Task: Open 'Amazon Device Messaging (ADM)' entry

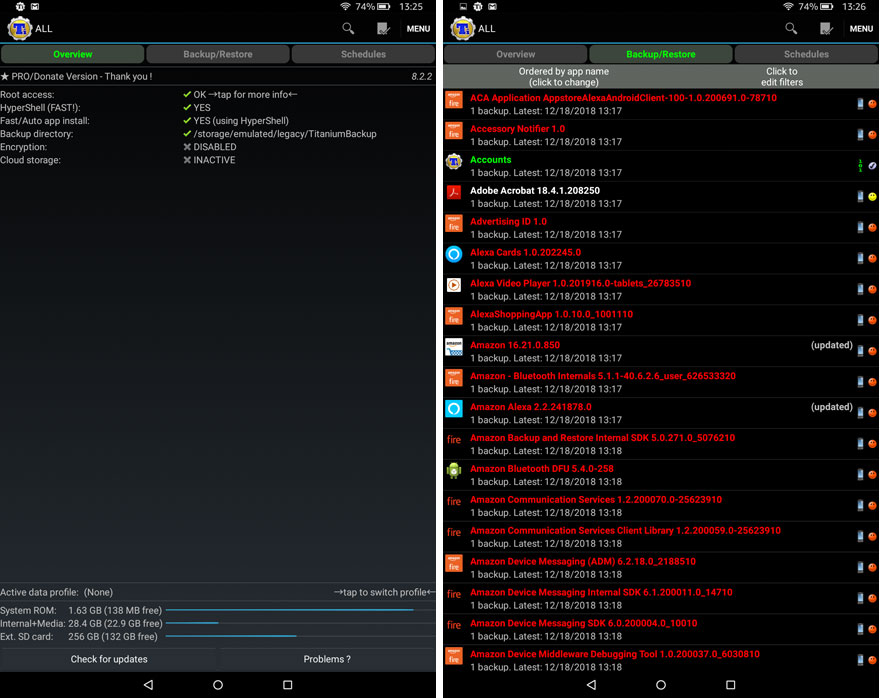Action: [661, 567]
